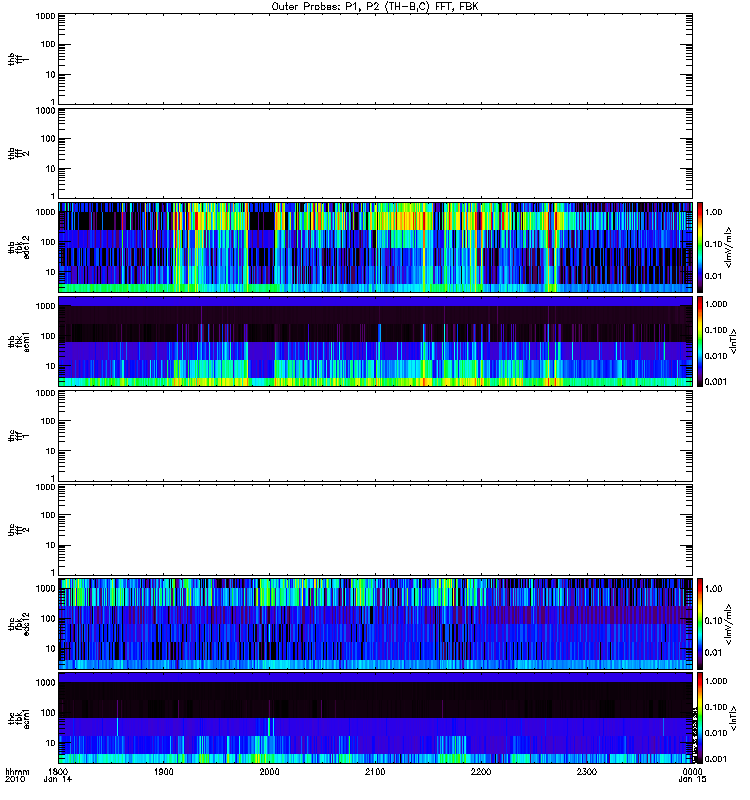Click the '<|mV/m|>' unit label beside thc edc12
Viewport: 750px width, 800px height.
point(729,624)
